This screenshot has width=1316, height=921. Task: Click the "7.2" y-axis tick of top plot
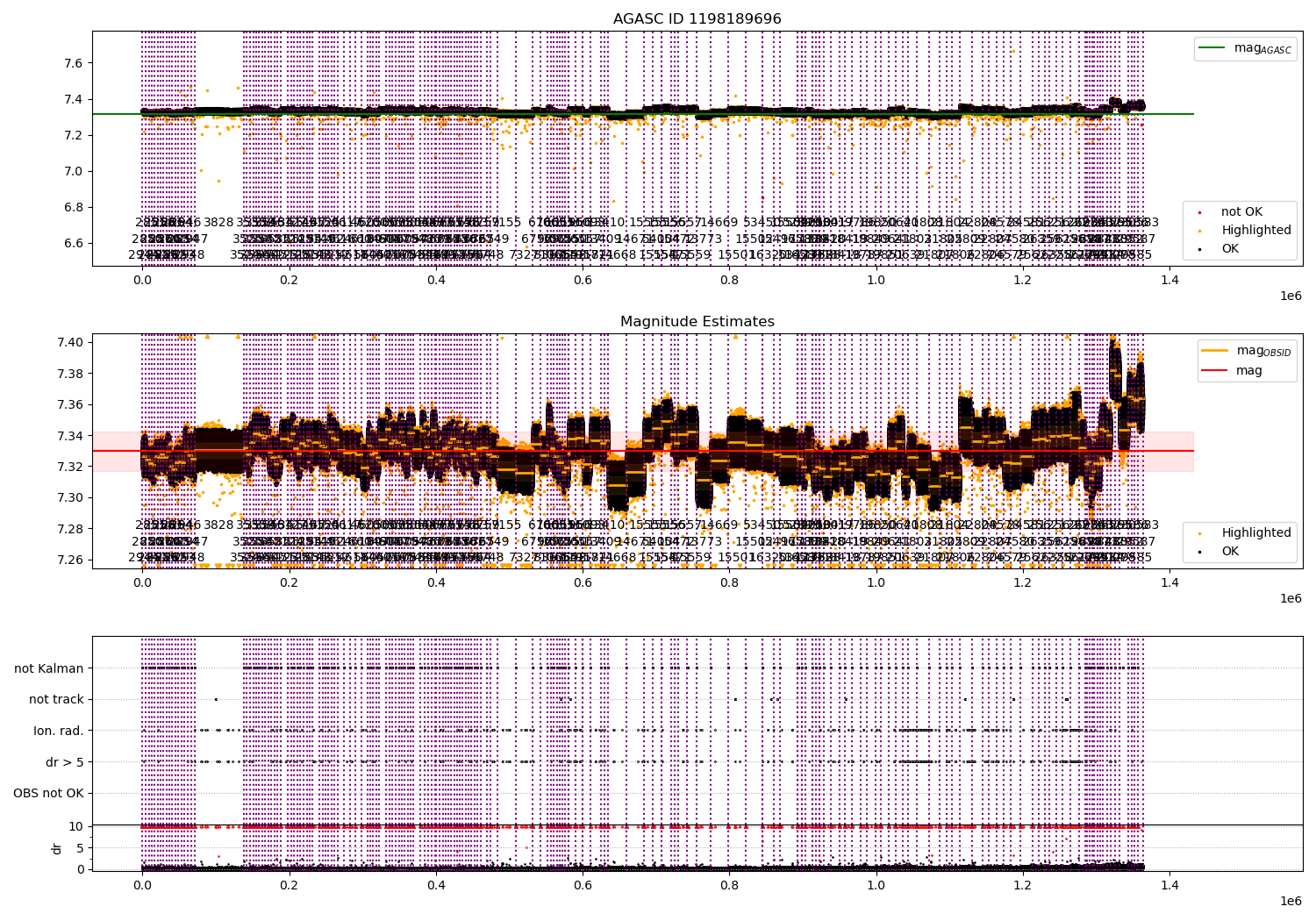[73, 135]
